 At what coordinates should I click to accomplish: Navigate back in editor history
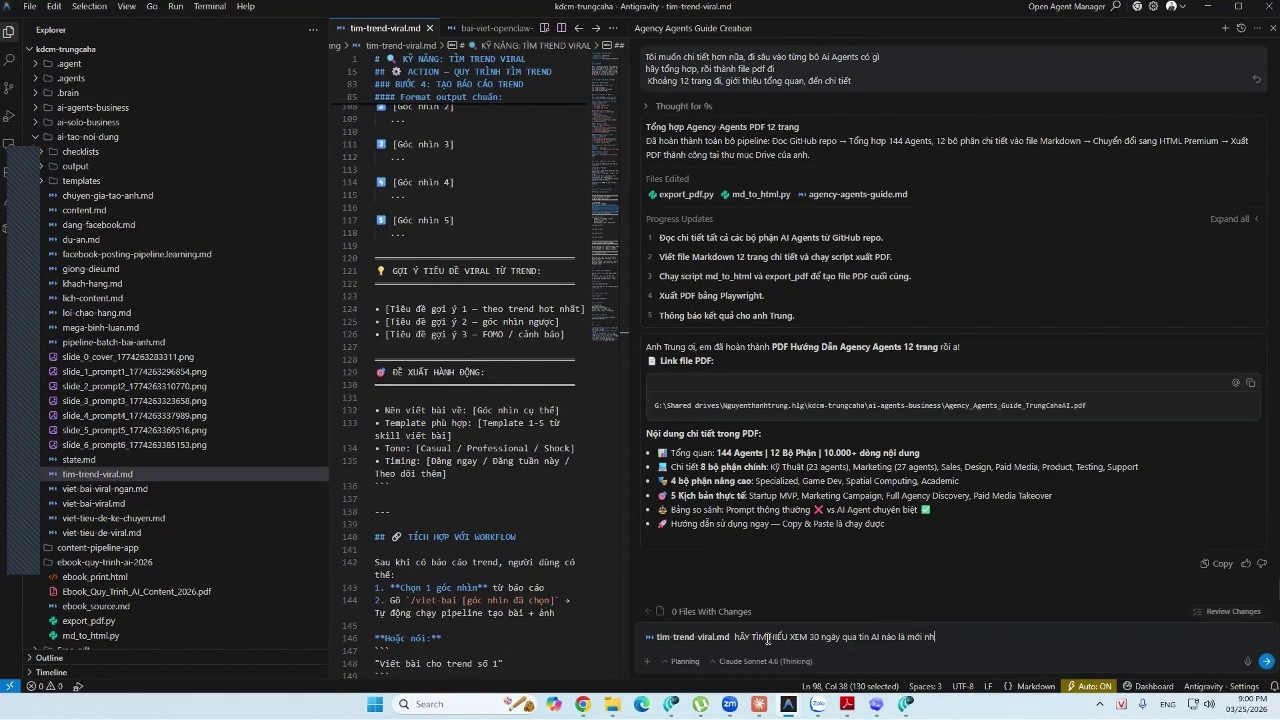tap(578, 28)
